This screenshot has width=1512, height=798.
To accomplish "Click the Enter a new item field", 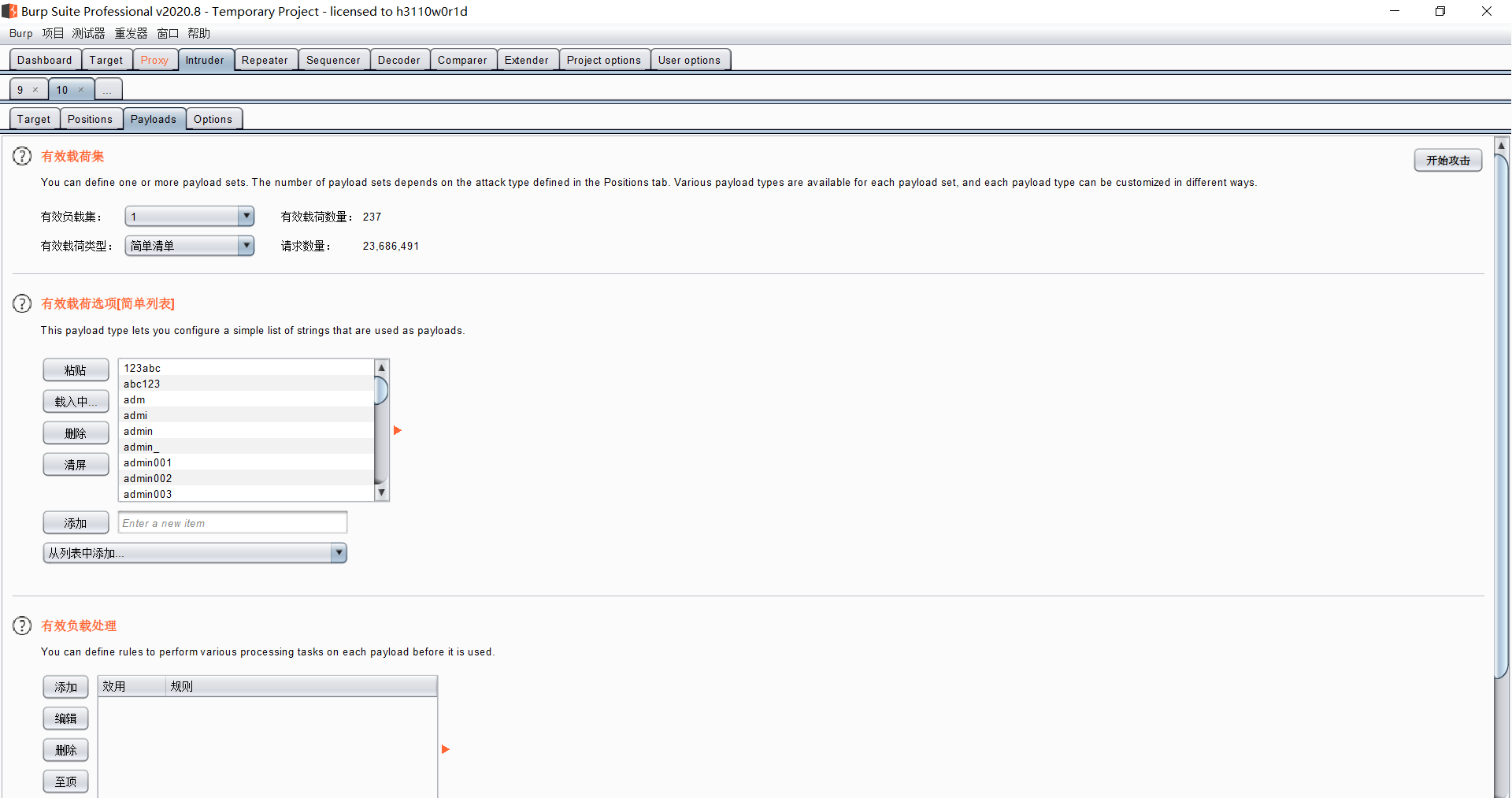I will point(233,523).
